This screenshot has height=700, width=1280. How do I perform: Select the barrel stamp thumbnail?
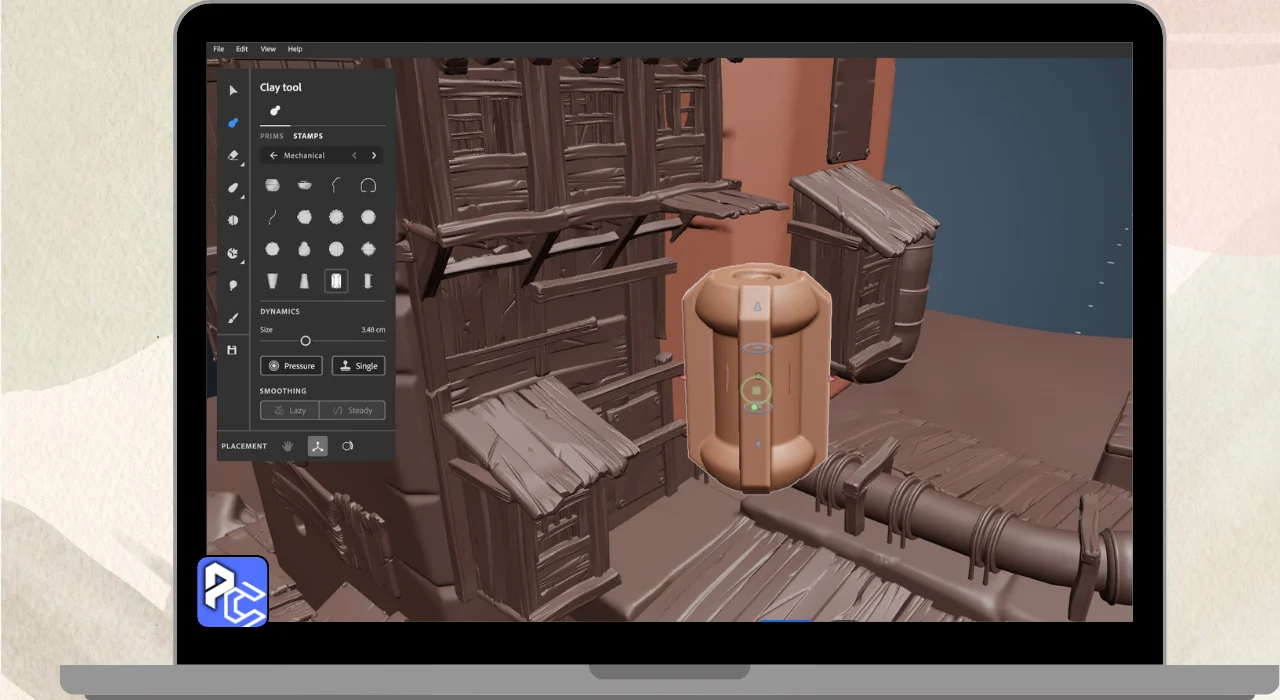pyautogui.click(x=272, y=186)
